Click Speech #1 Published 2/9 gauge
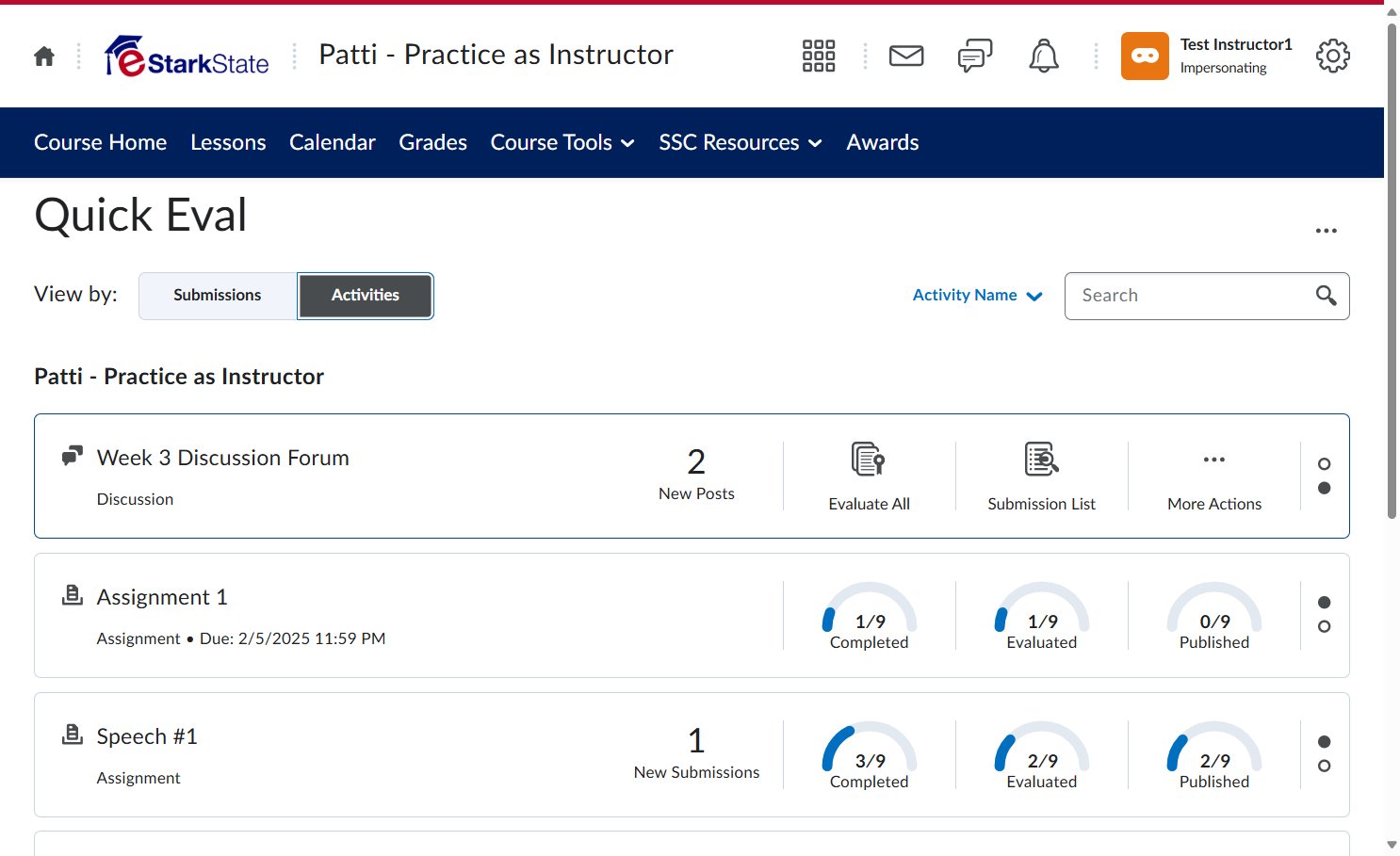The image size is (1400, 856). point(1214,755)
